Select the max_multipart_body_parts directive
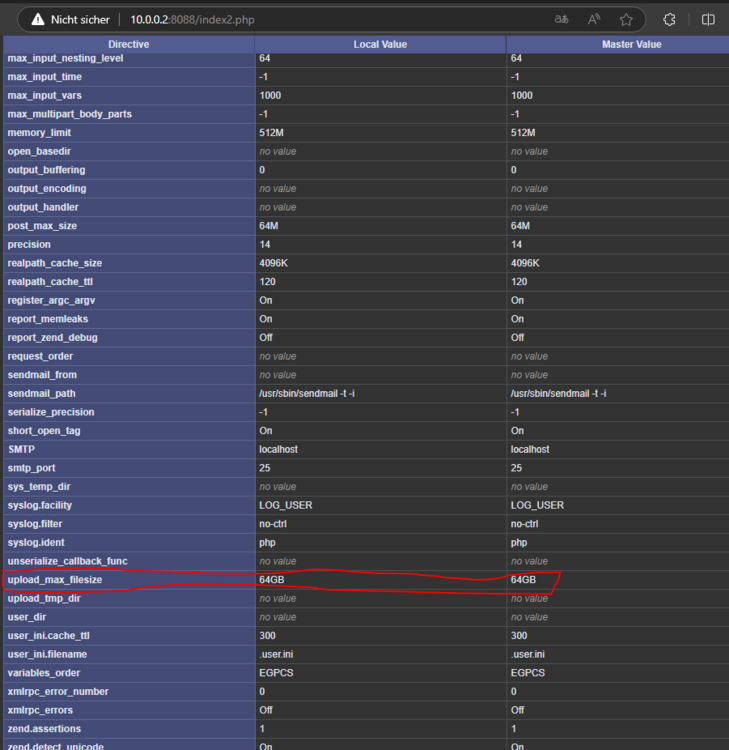This screenshot has width=729, height=750. [69, 114]
